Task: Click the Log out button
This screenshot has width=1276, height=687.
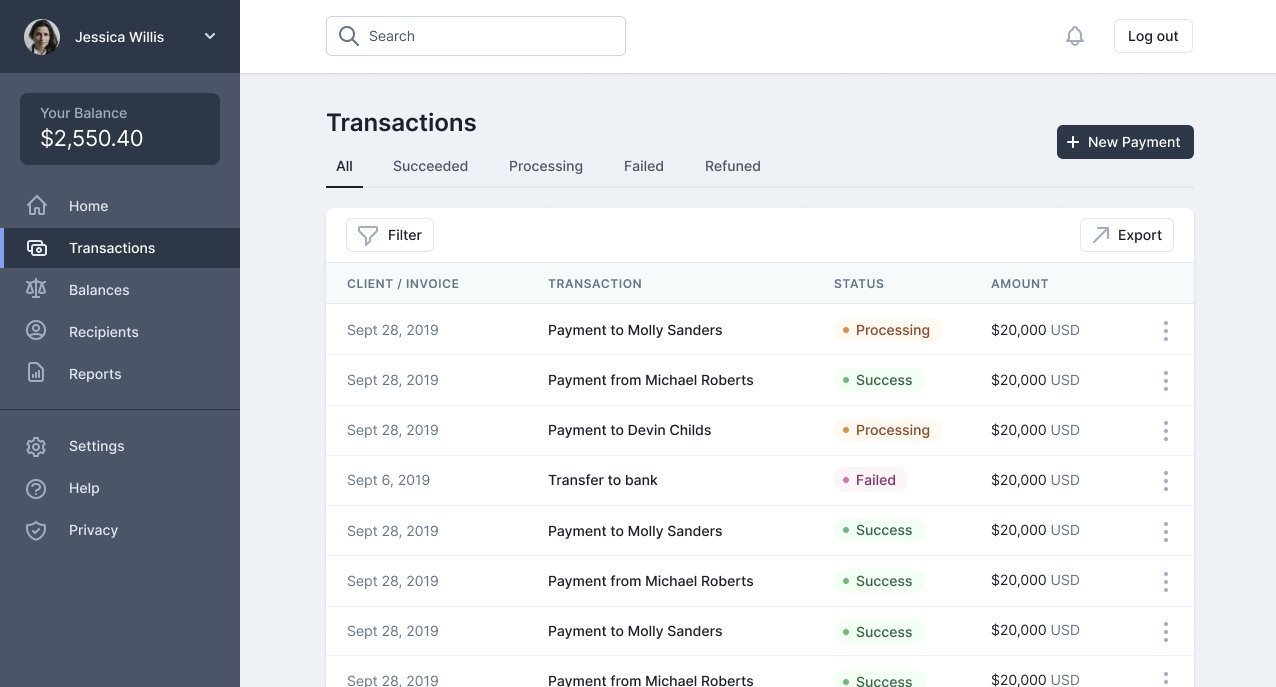Action: tap(1153, 36)
